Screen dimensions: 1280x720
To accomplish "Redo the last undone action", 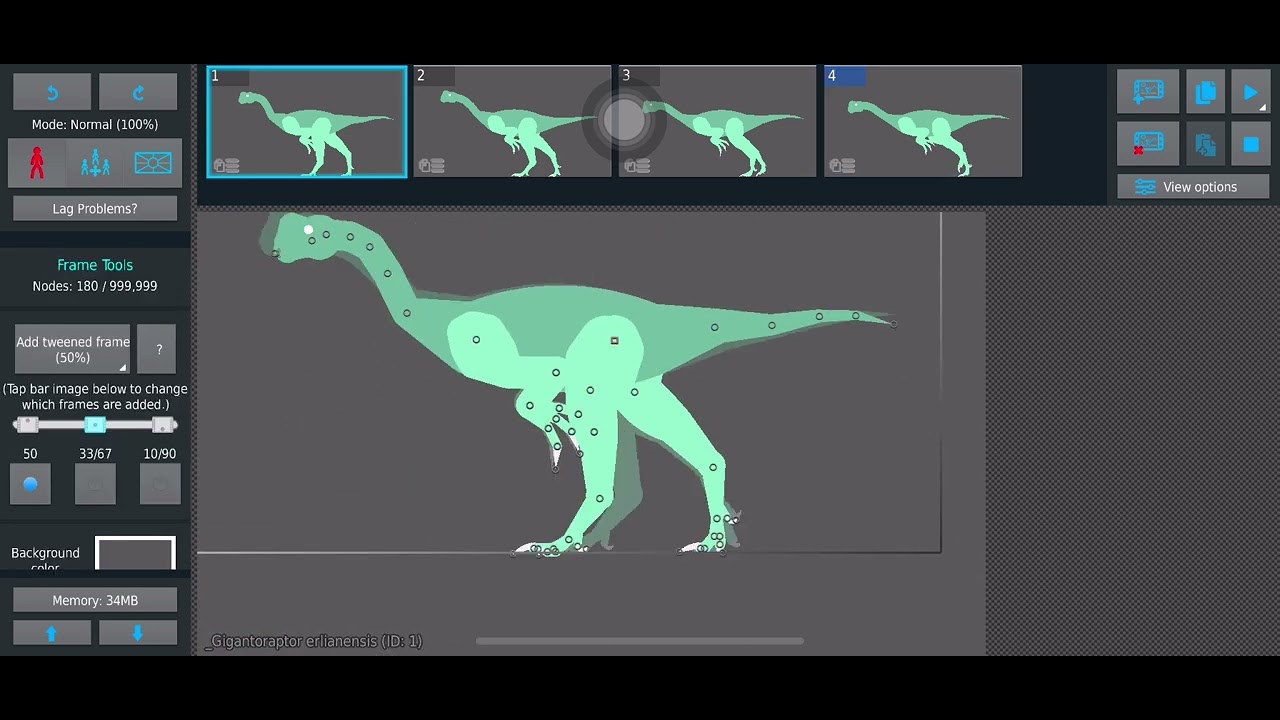I will click(x=138, y=92).
